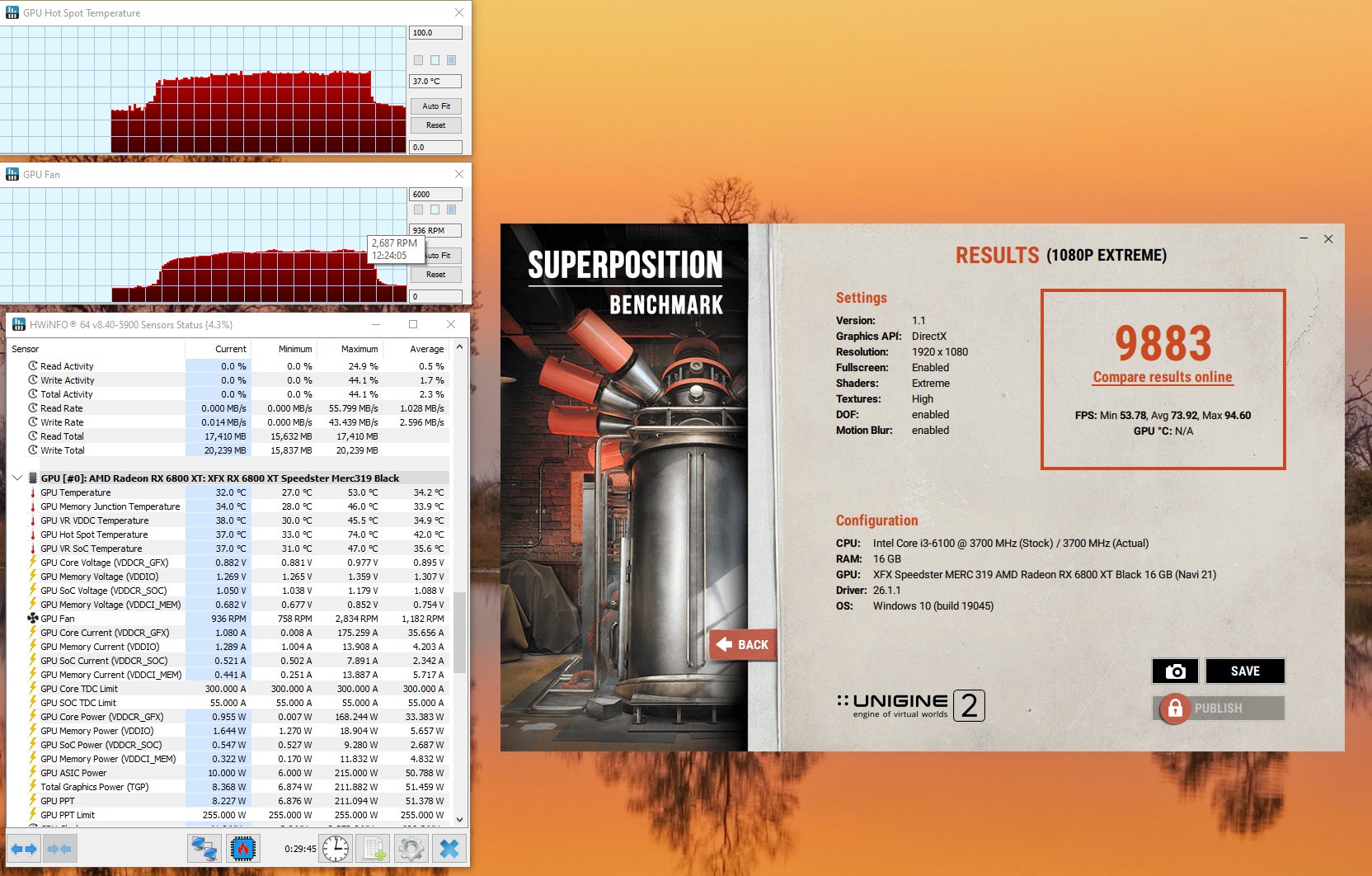Select the GPU Hot Spot Temperature sensor row
This screenshot has width=1372, height=876.
pos(228,535)
